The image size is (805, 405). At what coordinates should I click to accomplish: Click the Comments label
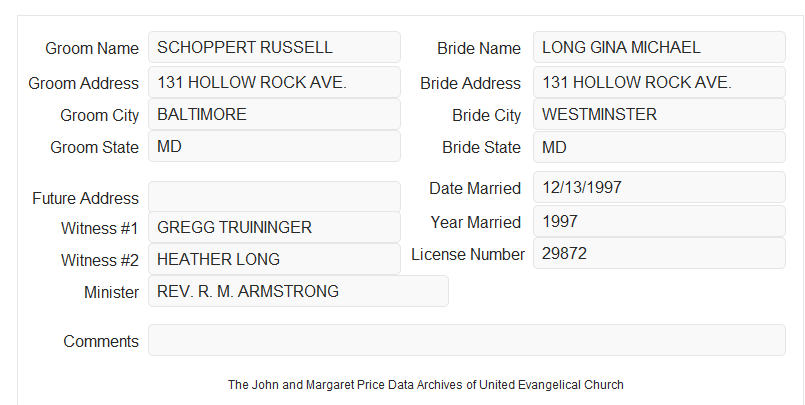101,341
